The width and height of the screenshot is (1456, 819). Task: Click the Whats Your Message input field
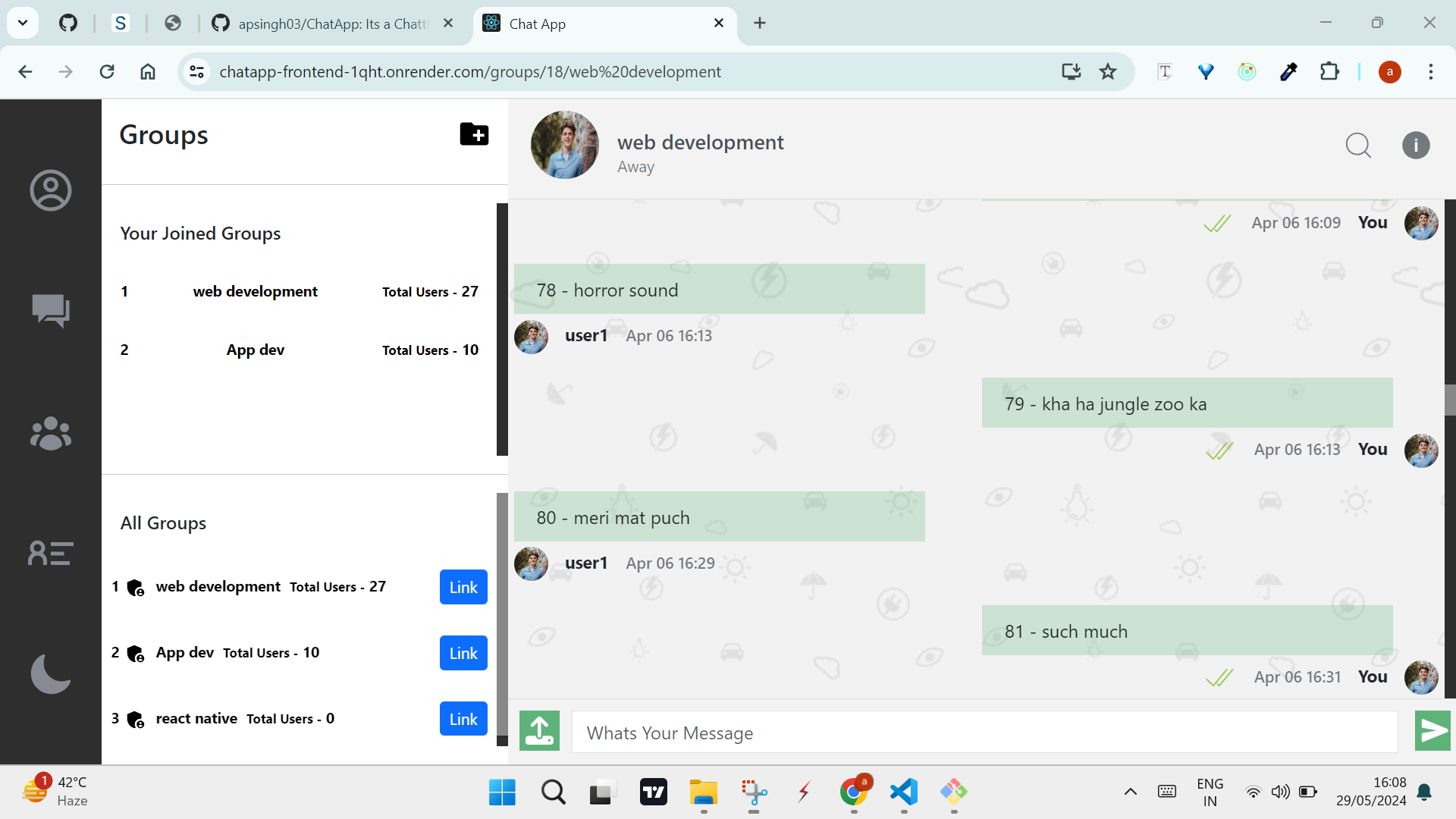click(x=984, y=733)
